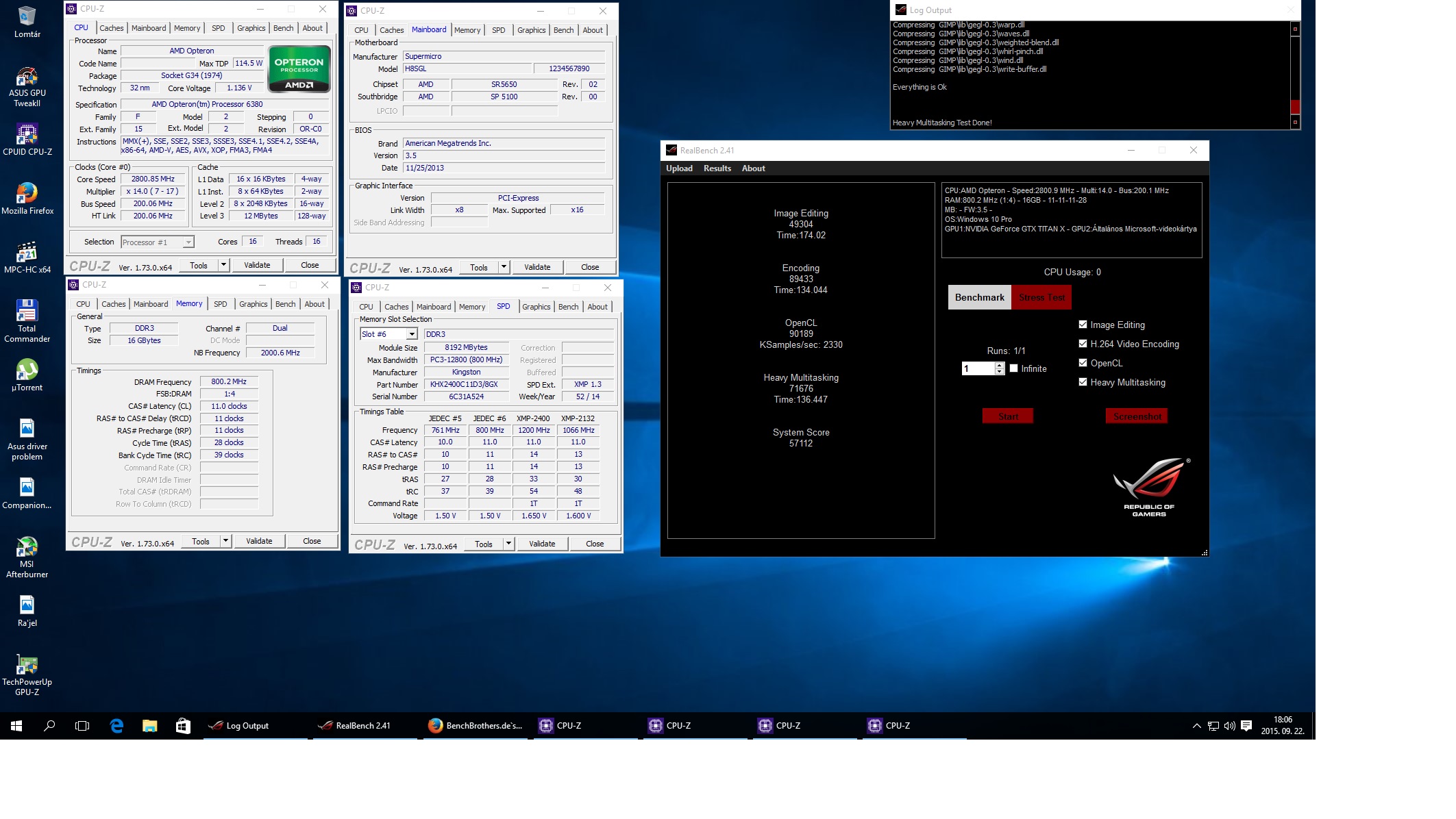This screenshot has width=1456, height=819.
Task: Click the Runs count spinner arrows
Action: (x=1000, y=368)
